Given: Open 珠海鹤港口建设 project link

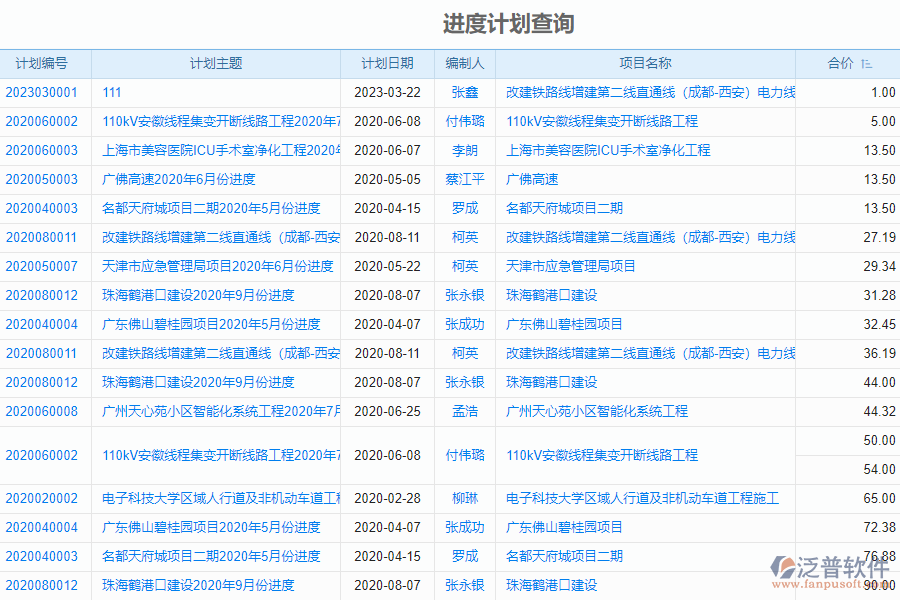Looking at the screenshot, I should coord(551,295).
